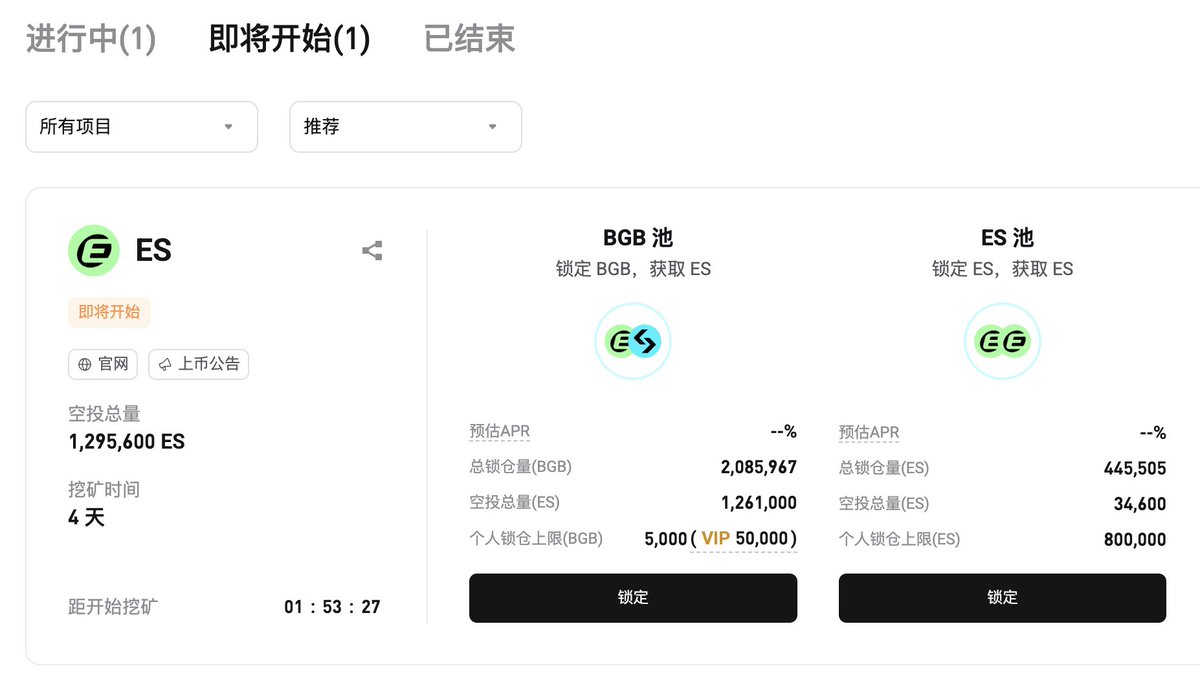Click the green ES token logo
The width and height of the screenshot is (1200, 681).
click(93, 250)
